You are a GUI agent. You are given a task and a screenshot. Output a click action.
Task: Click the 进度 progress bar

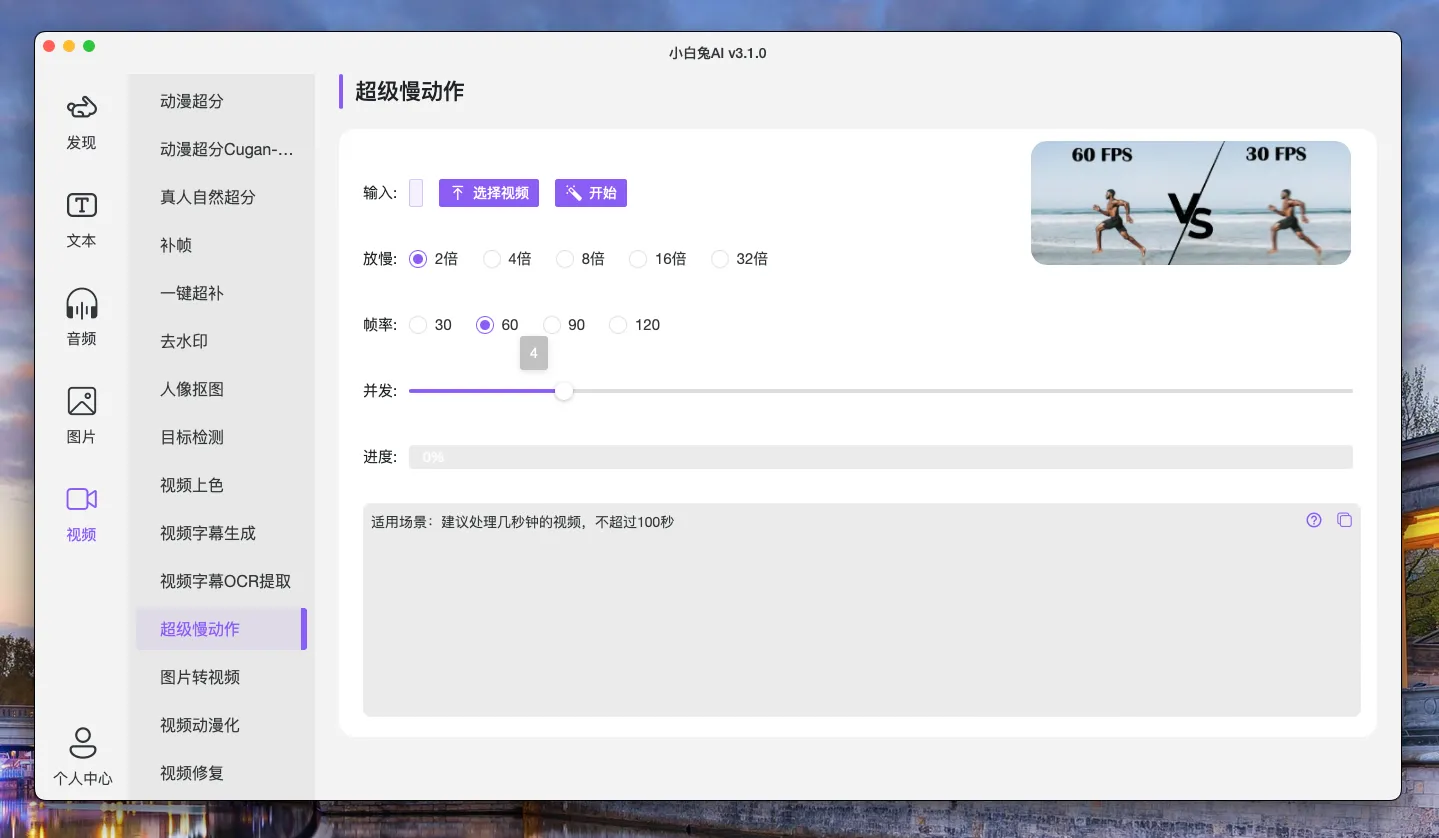(881, 457)
